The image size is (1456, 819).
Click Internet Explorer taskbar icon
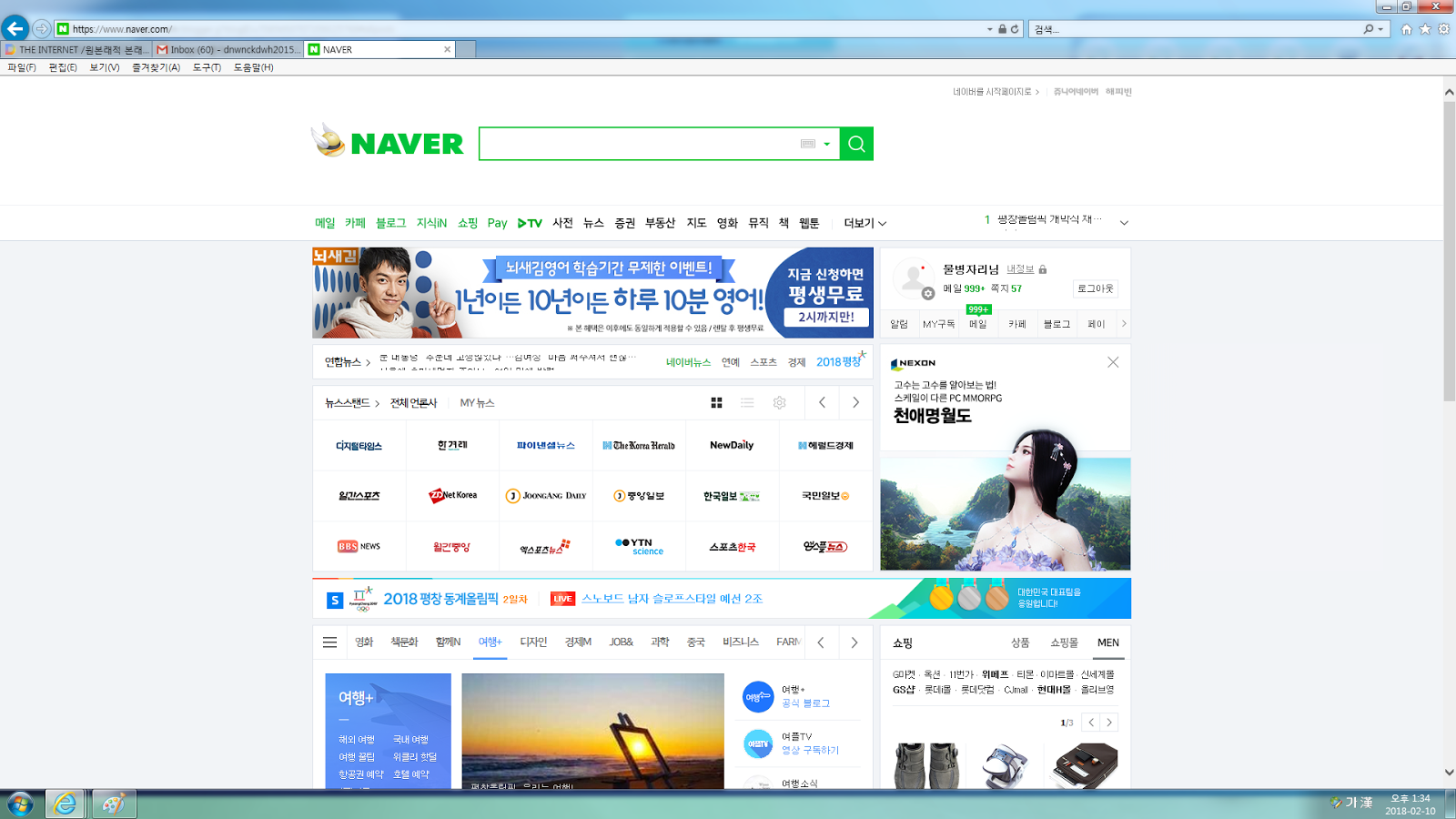(66, 804)
